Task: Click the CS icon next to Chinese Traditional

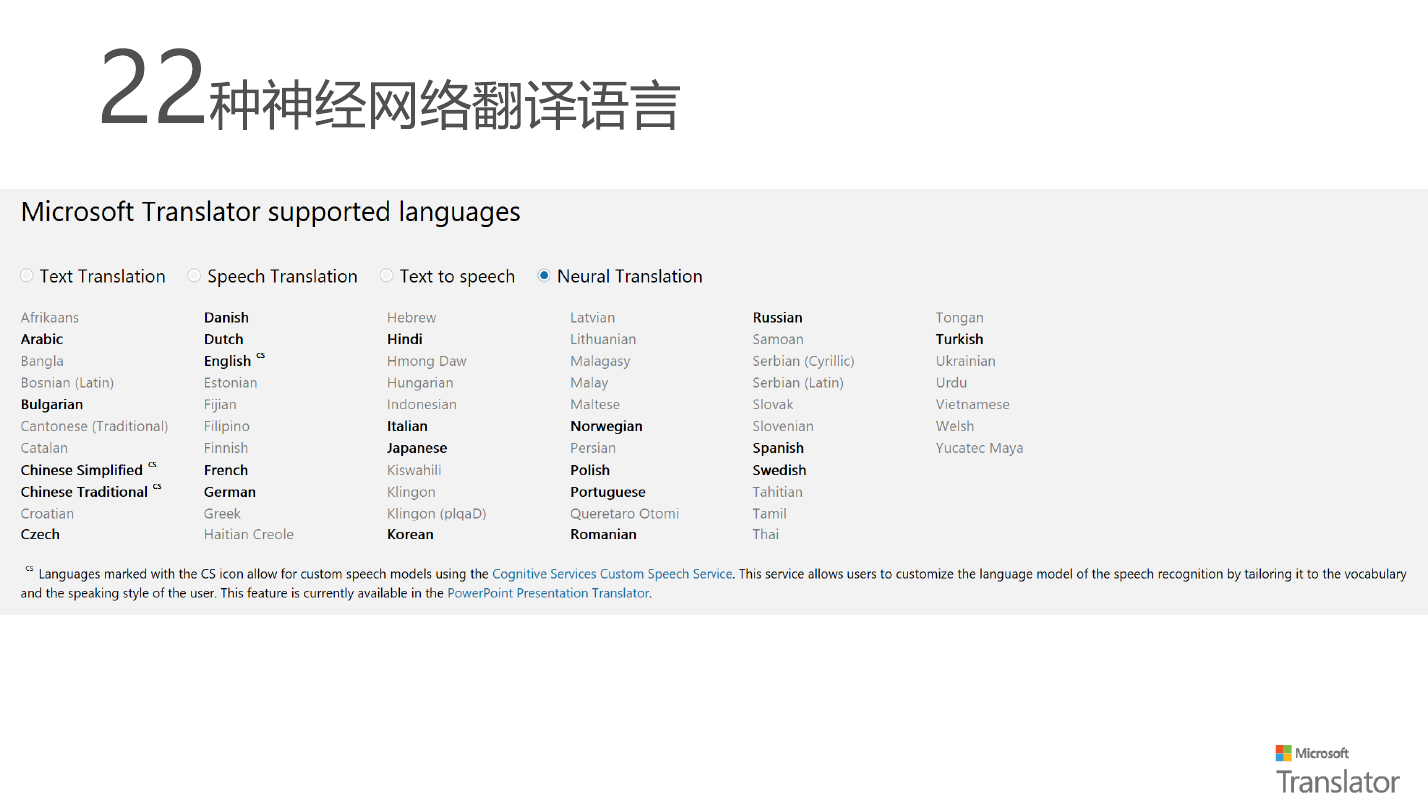Action: point(157,486)
